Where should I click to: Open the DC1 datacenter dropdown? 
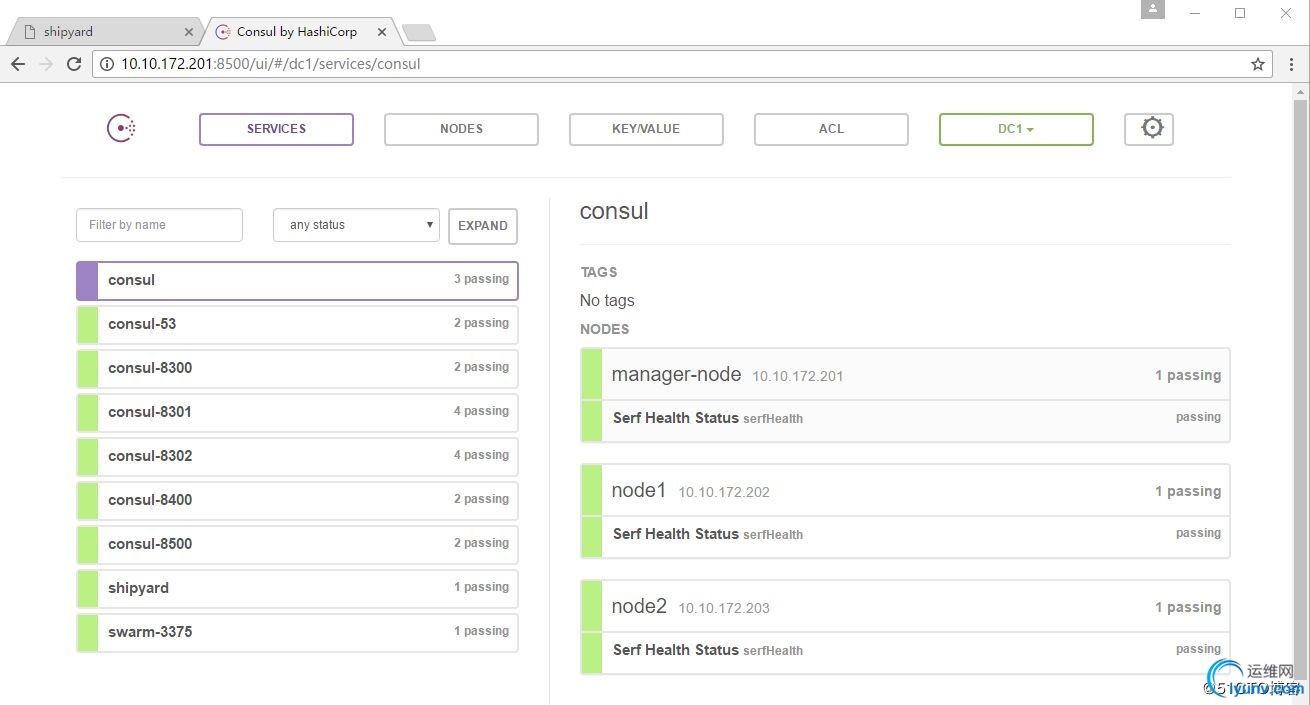pyautogui.click(x=1016, y=129)
